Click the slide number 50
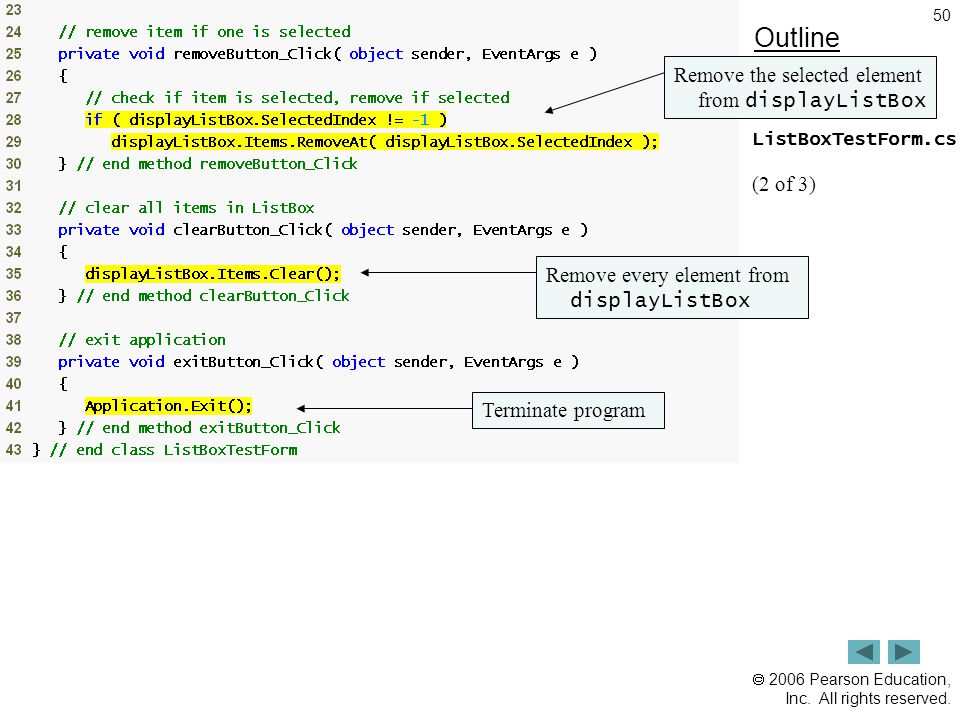This screenshot has height=720, width=960. pyautogui.click(x=941, y=15)
